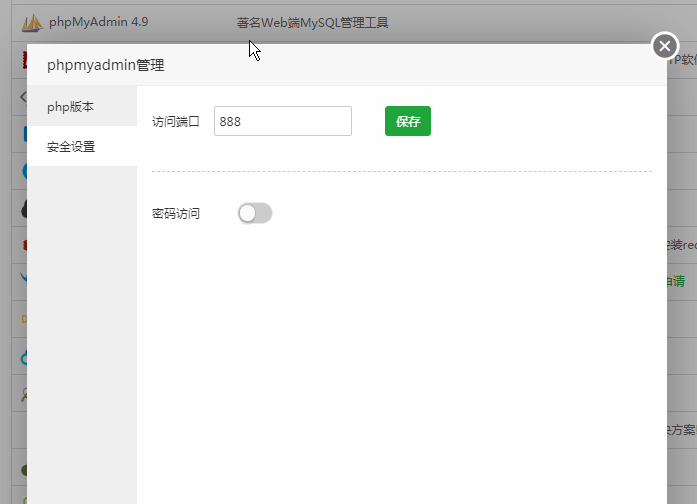This screenshot has width=697, height=504.
Task: Click the 访问端口 label
Action: 176,121
